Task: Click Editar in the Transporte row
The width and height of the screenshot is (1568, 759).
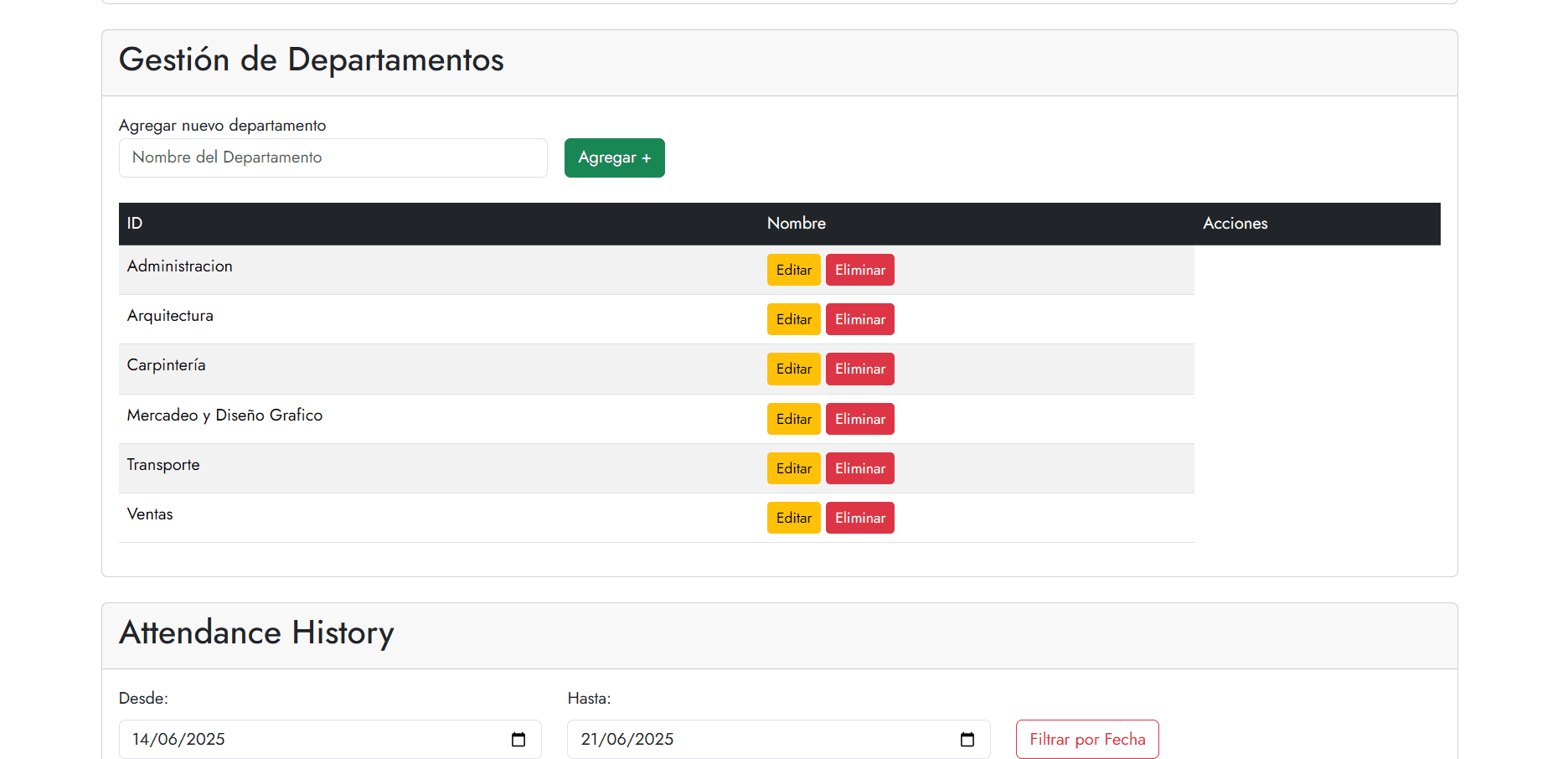Action: coord(793,468)
